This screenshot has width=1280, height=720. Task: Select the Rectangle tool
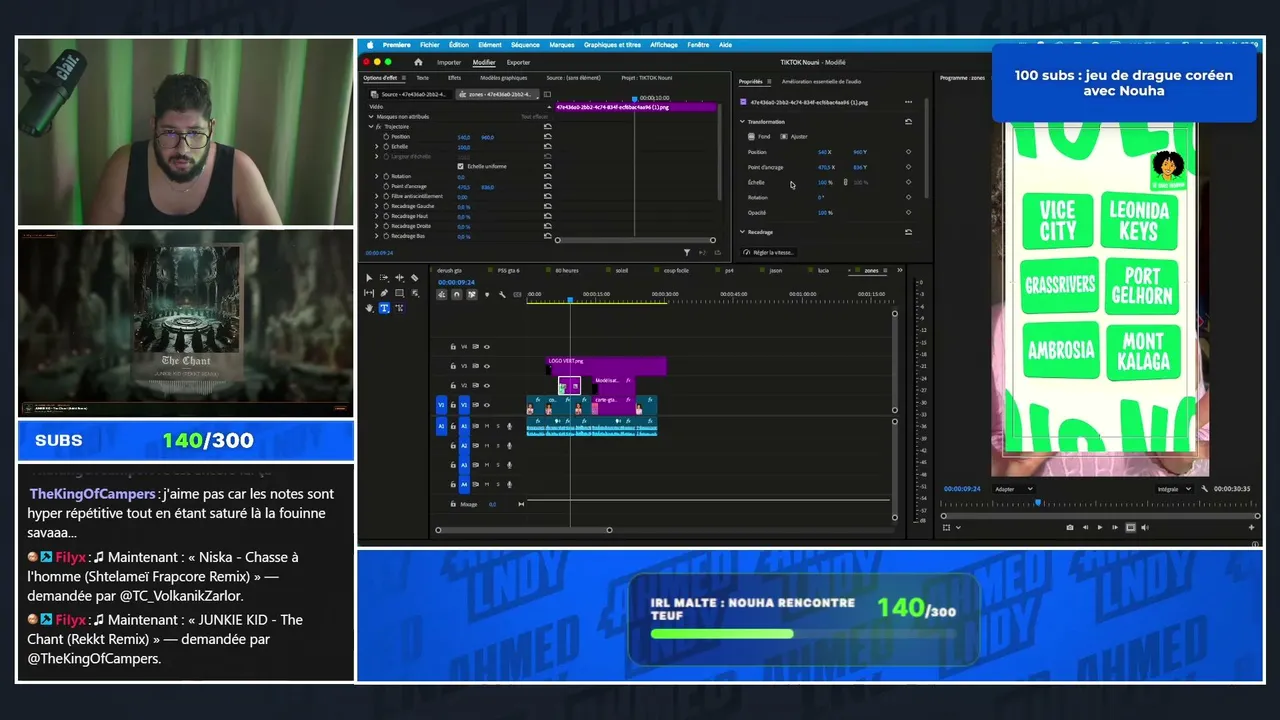click(x=399, y=293)
